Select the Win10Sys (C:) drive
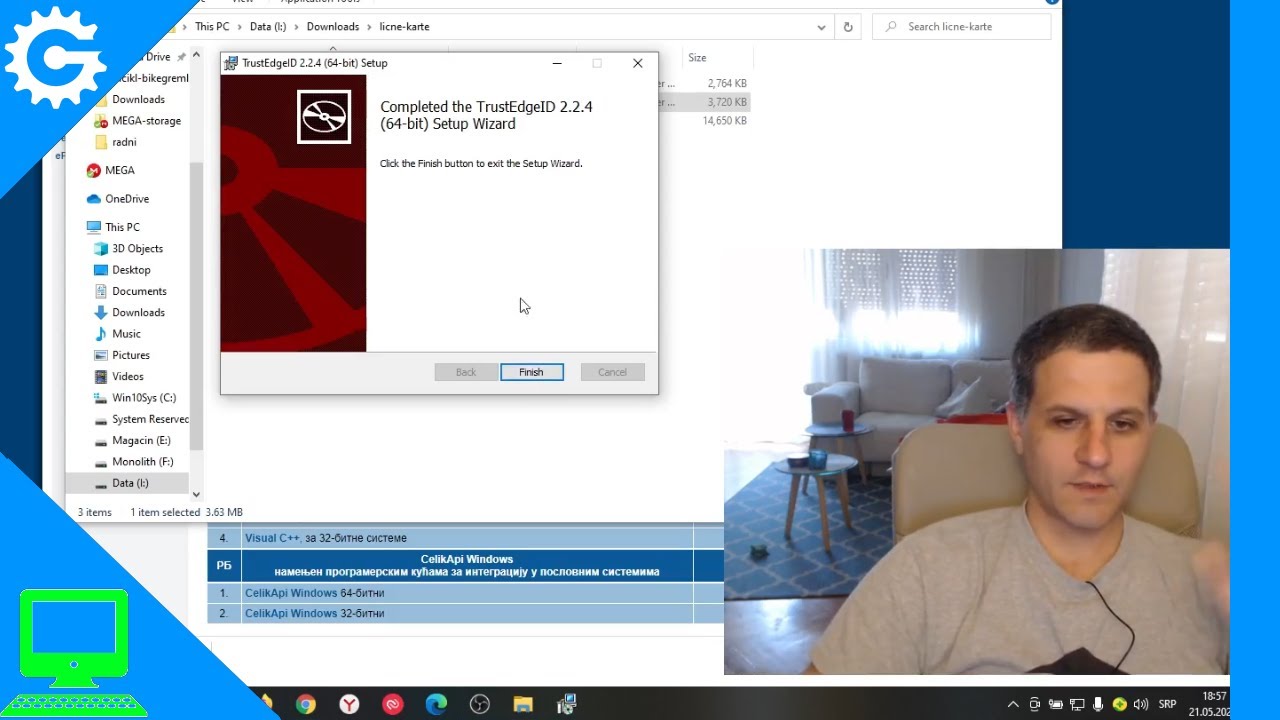The image size is (1280, 720). 144,398
